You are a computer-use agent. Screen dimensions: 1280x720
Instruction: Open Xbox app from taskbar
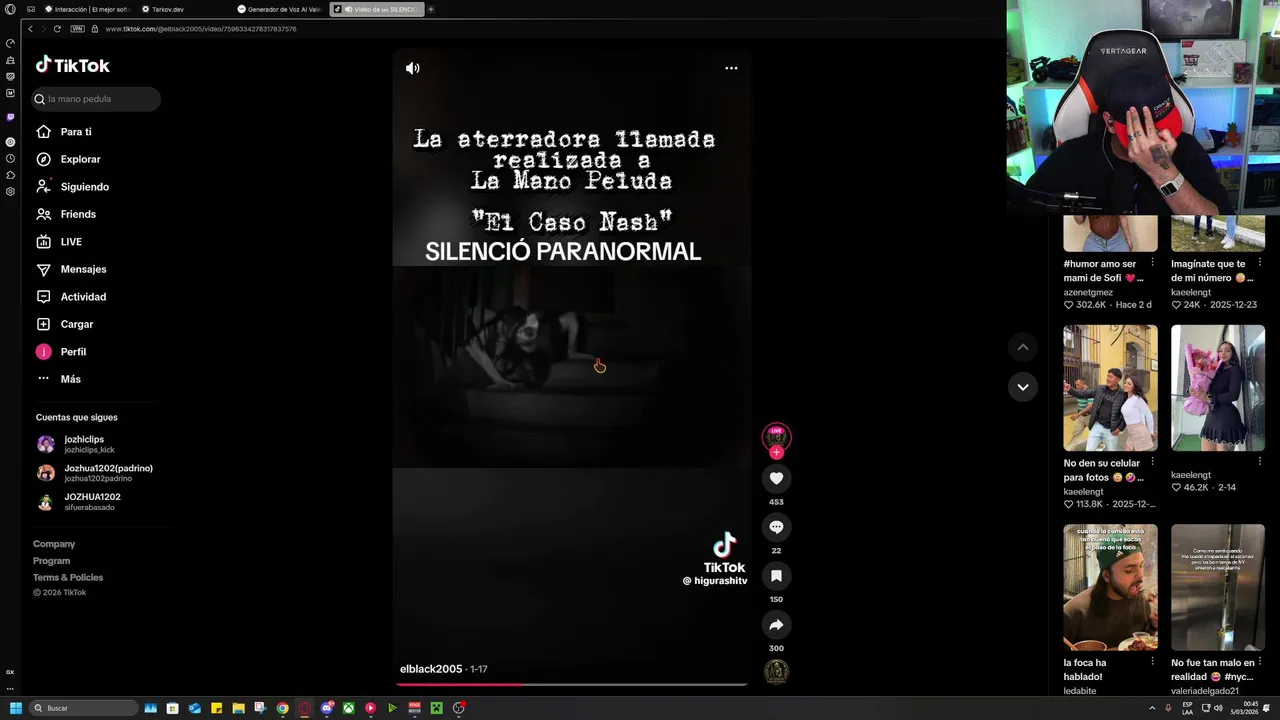pyautogui.click(x=348, y=708)
